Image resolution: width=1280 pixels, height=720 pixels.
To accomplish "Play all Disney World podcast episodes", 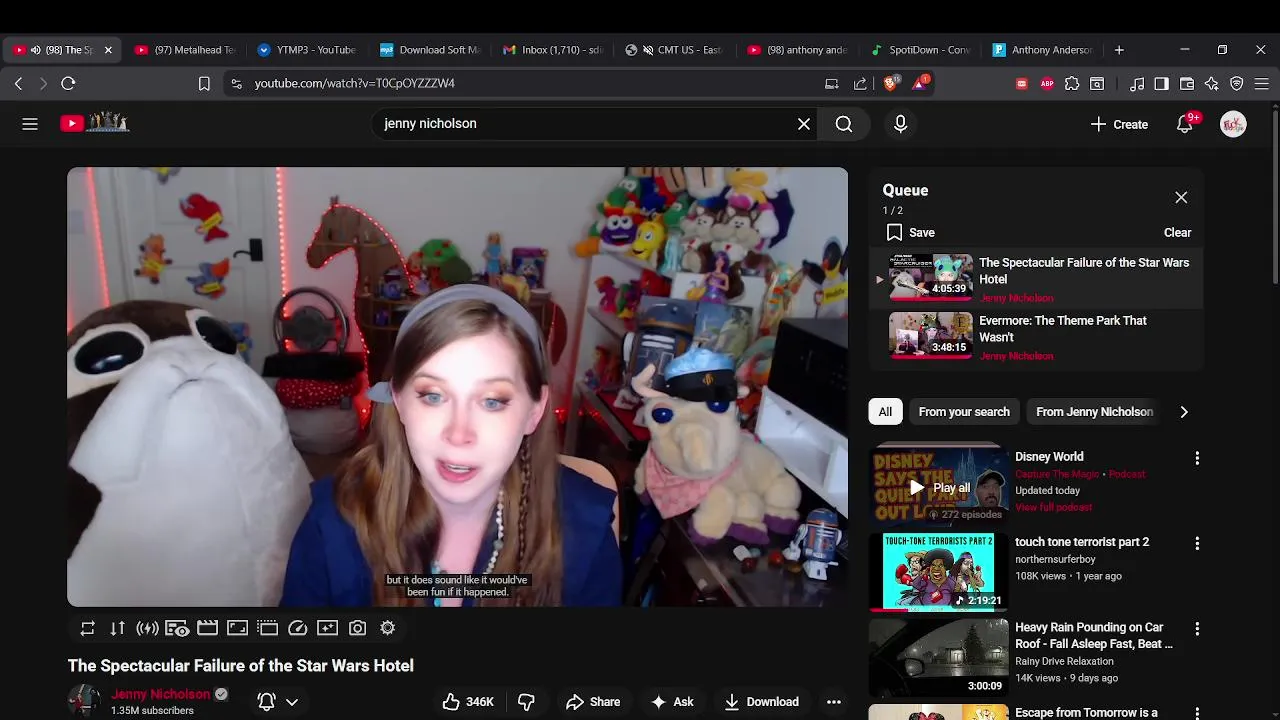I will [x=940, y=488].
